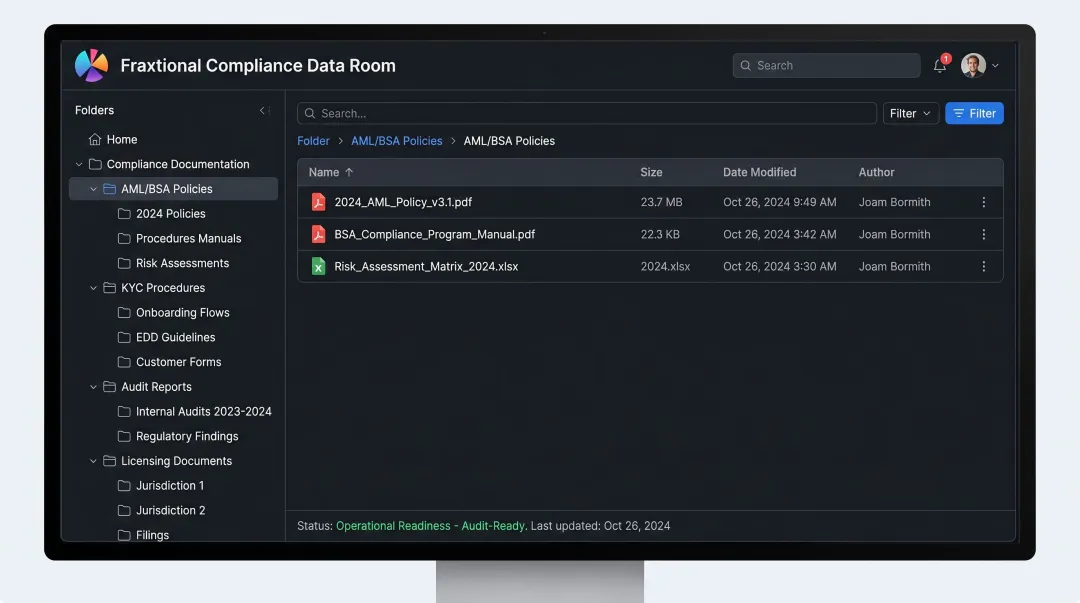
Task: Click the PDF icon for 2024_AML_Policy_v3.1.pdf
Action: tap(318, 202)
